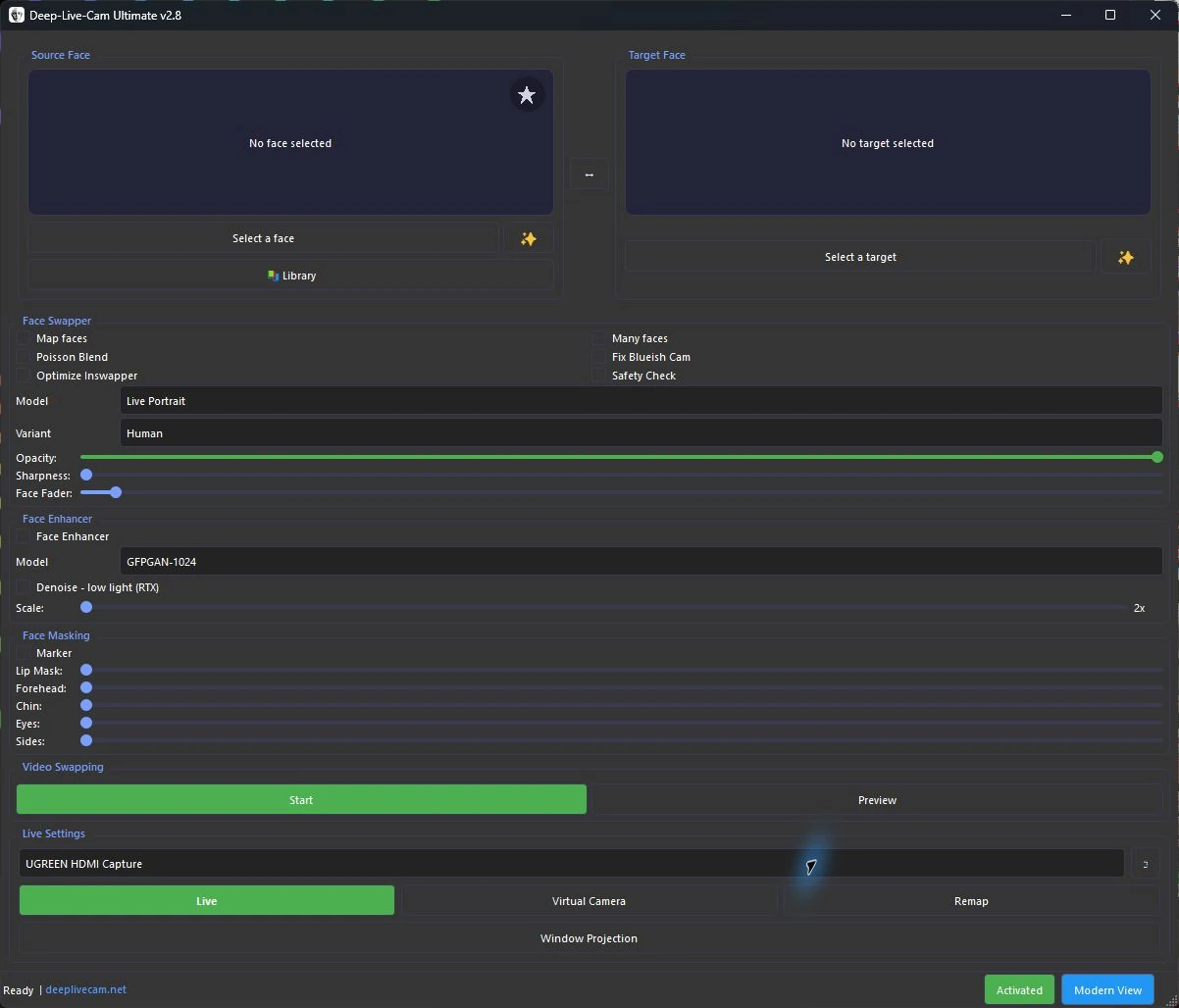Open the face Library
The width and height of the screenshot is (1179, 1008).
click(291, 276)
